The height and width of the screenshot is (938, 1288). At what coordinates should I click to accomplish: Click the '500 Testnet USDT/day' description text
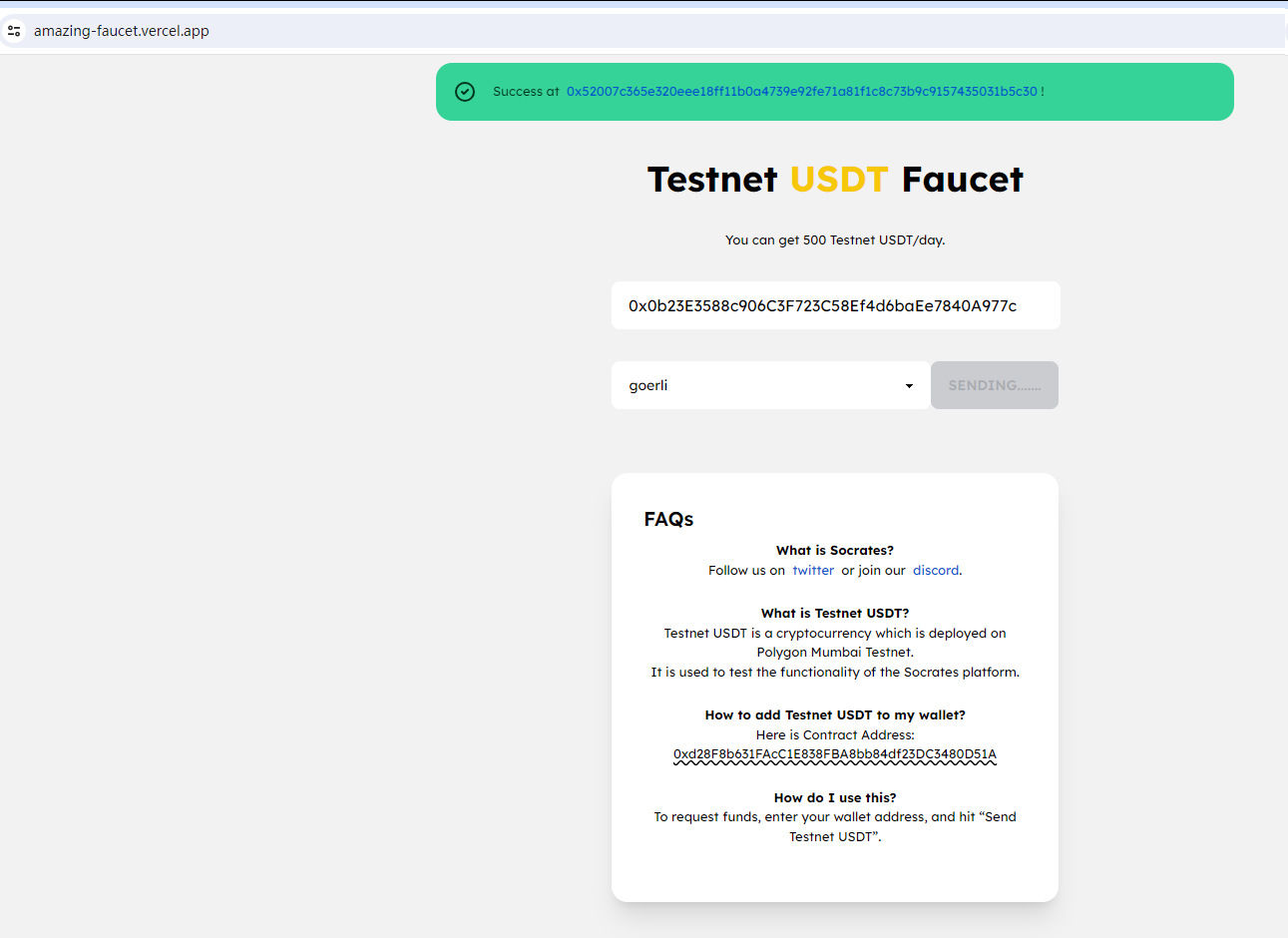point(834,240)
